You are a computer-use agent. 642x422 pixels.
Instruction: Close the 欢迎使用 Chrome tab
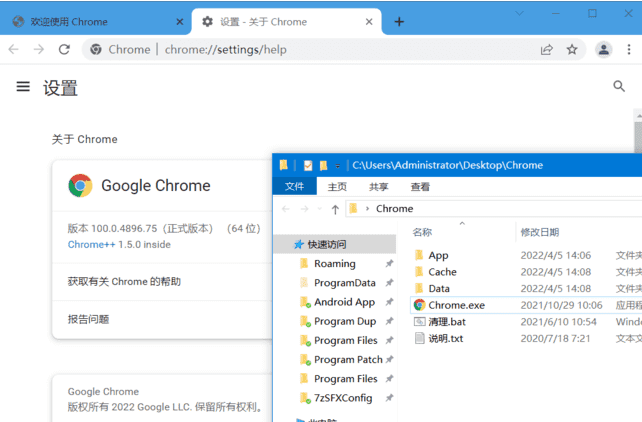click(x=179, y=22)
